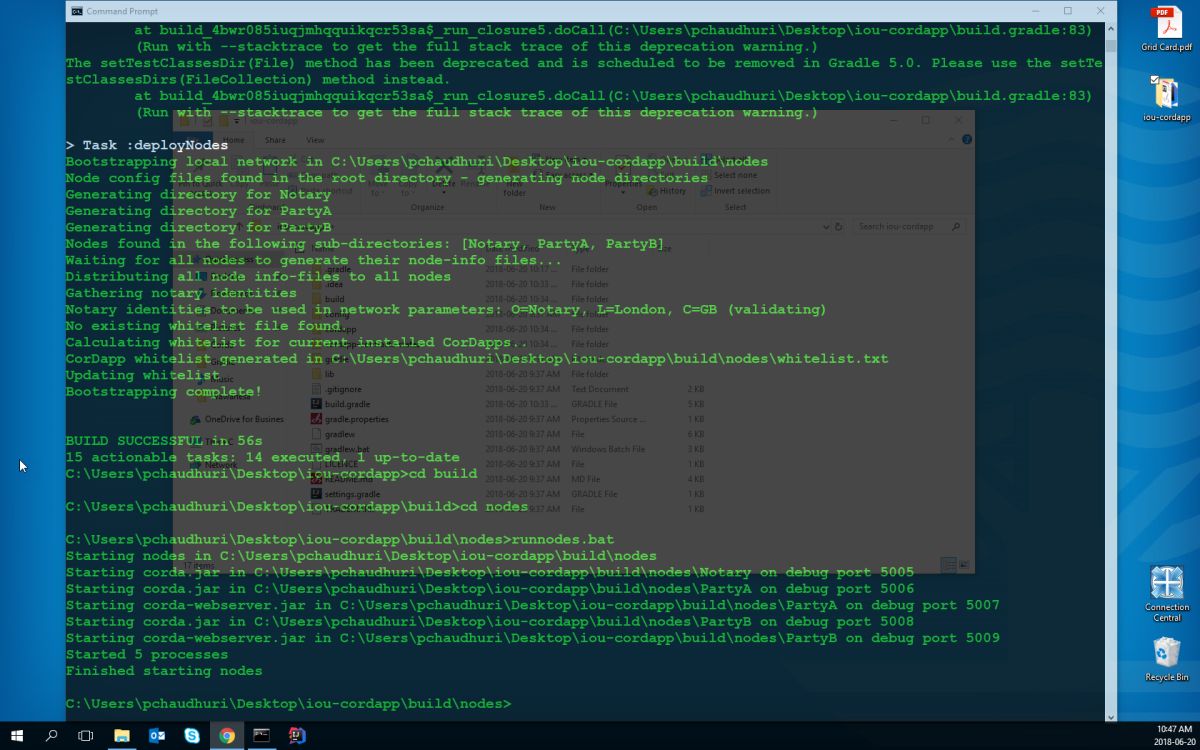Screen dimensions: 1200x750
Task: Click the 'Generating directory for Notary' line
Action: (198, 194)
